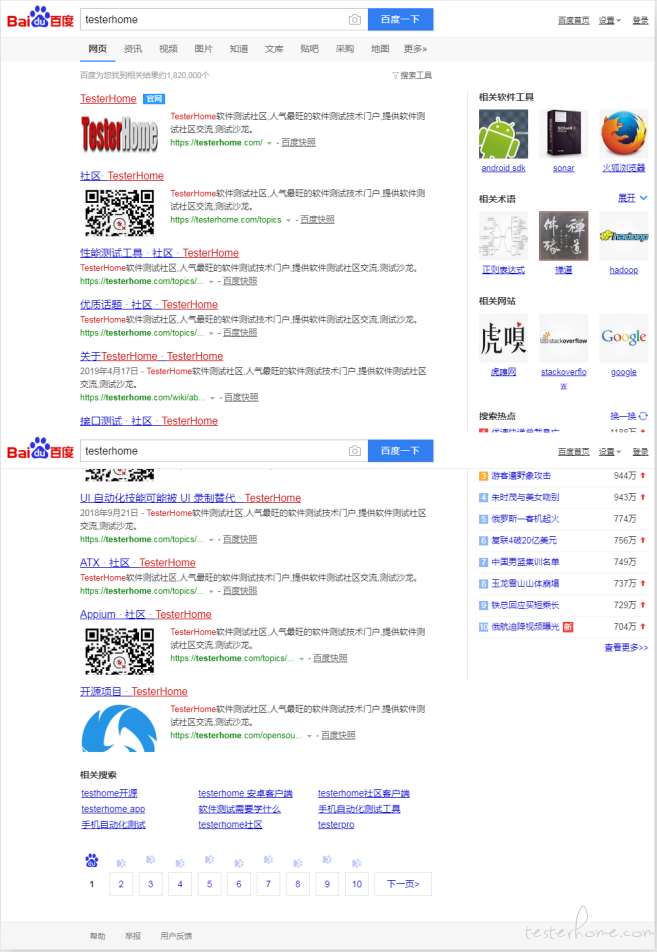Click the 虎嗅 logo thumbnail
Screen dimensions: 657x952
coord(503,338)
